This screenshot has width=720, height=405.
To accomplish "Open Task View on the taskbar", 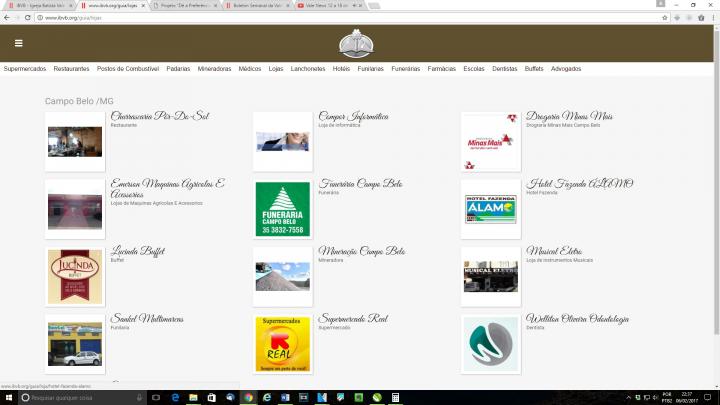I will click(x=156, y=398).
